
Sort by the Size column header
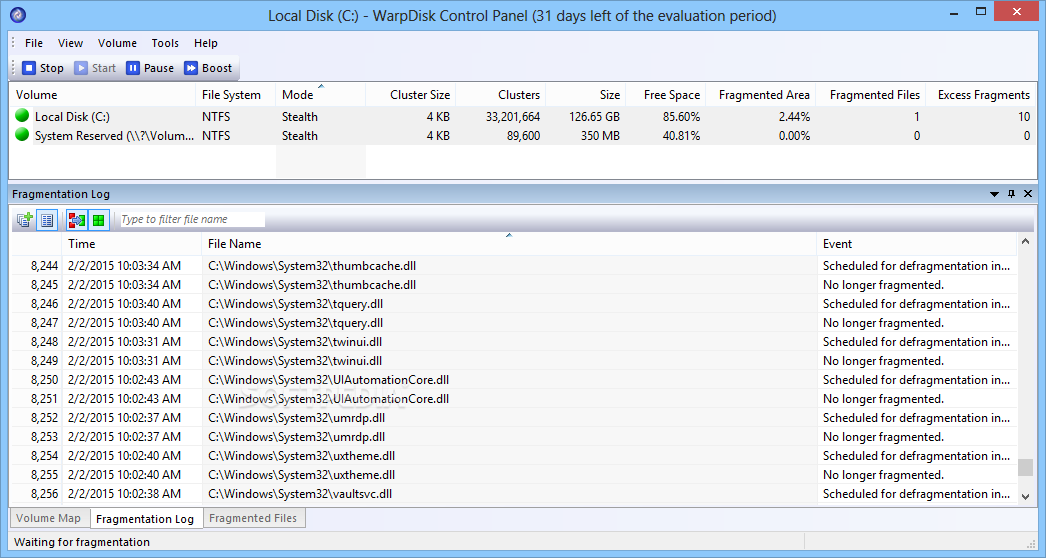[x=586, y=95]
